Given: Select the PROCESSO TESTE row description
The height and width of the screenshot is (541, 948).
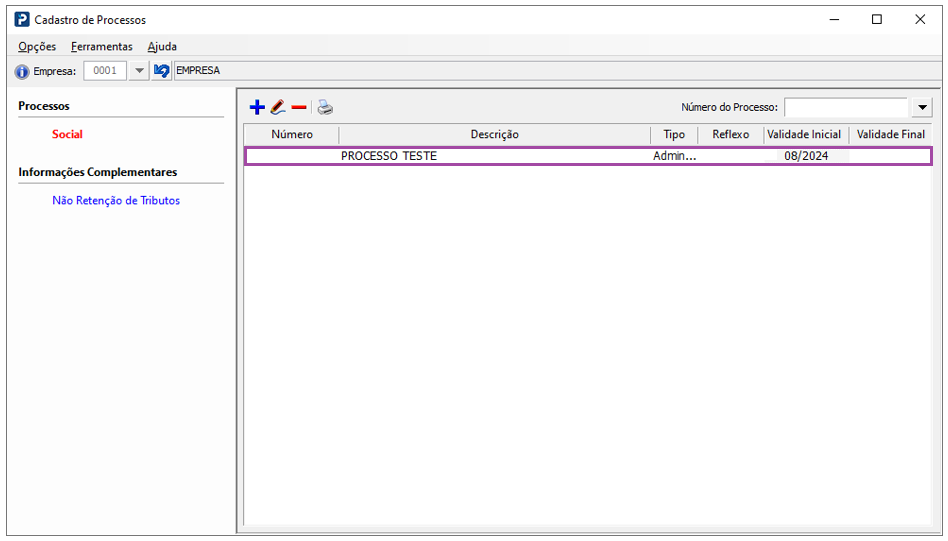Looking at the screenshot, I should coord(389,156).
